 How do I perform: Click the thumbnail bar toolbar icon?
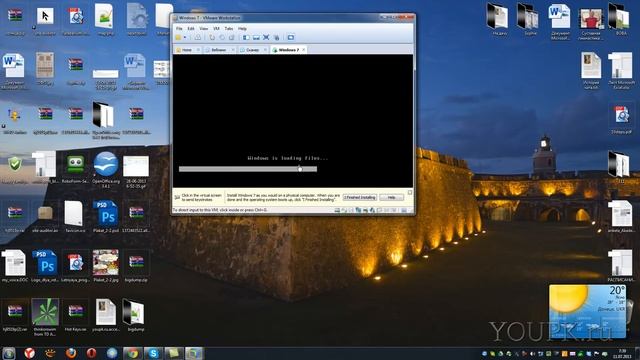pos(256,38)
